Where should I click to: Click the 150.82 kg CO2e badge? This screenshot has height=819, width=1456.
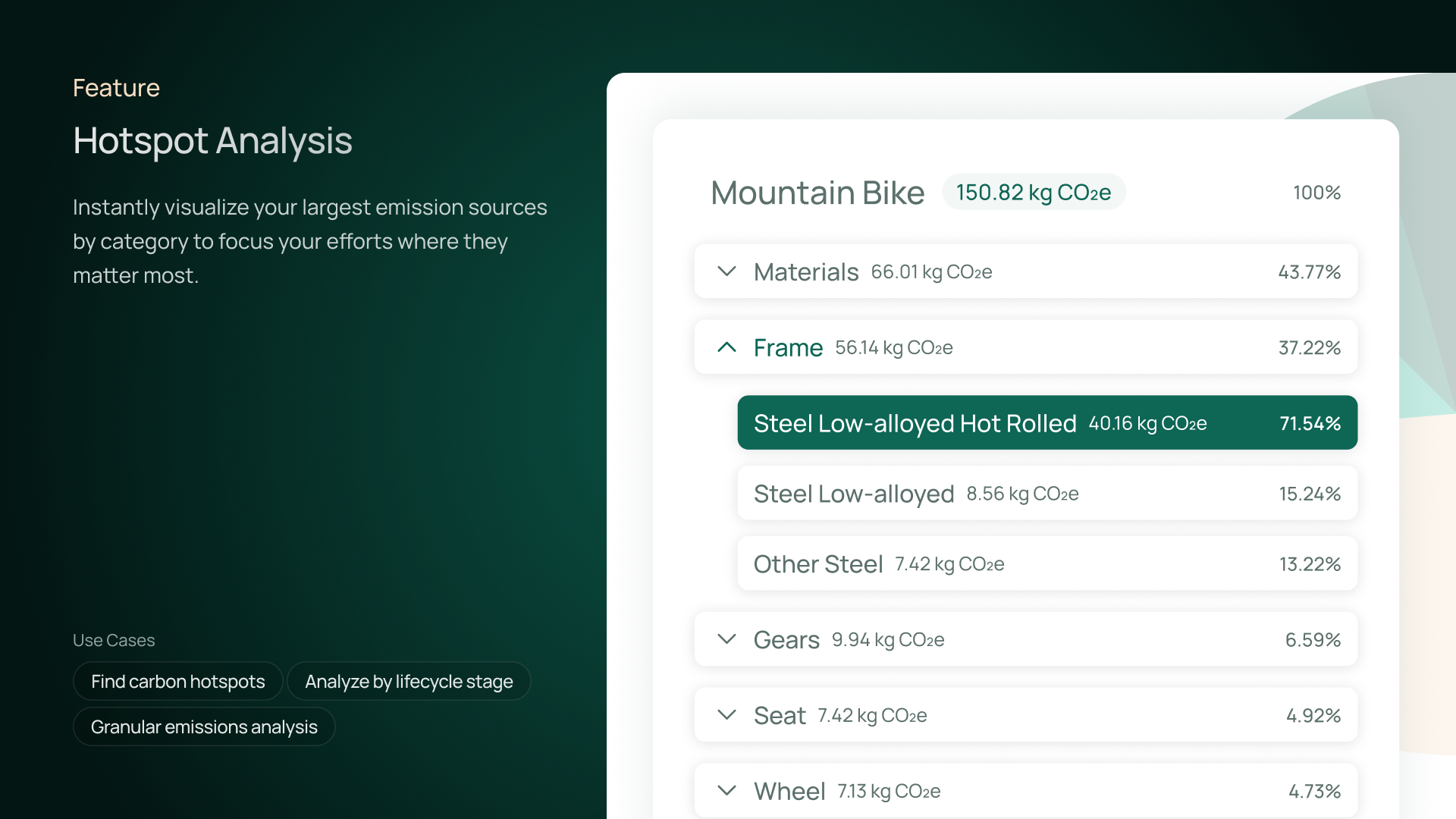tap(1034, 193)
